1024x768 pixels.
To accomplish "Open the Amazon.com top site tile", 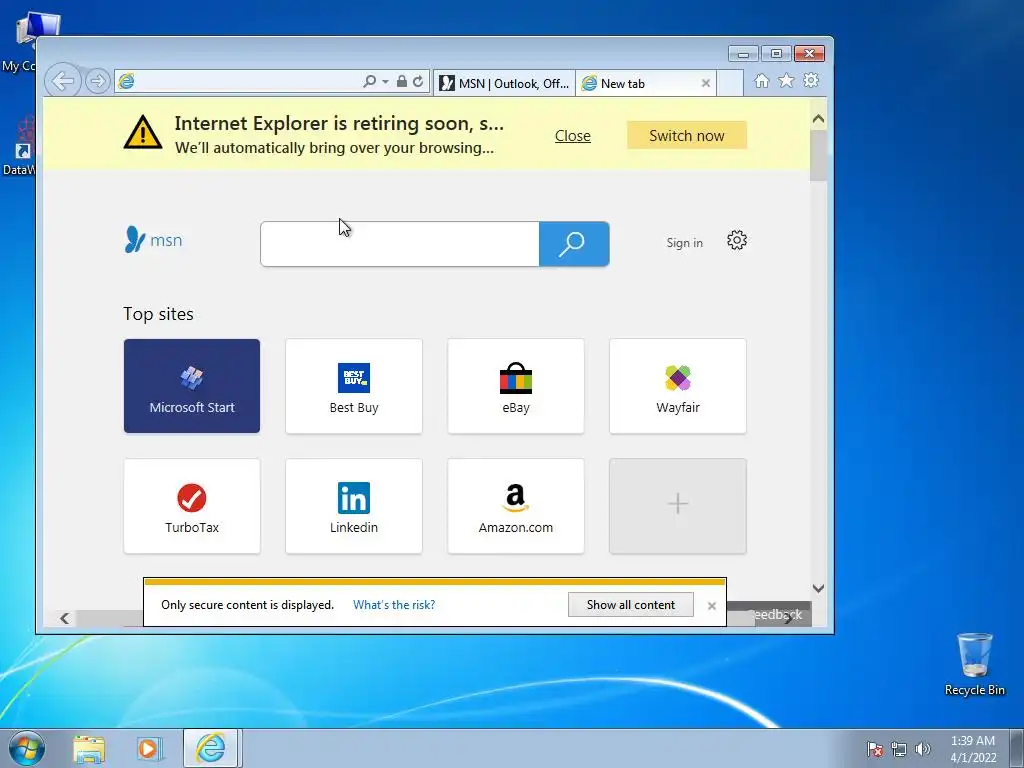I will (x=516, y=506).
